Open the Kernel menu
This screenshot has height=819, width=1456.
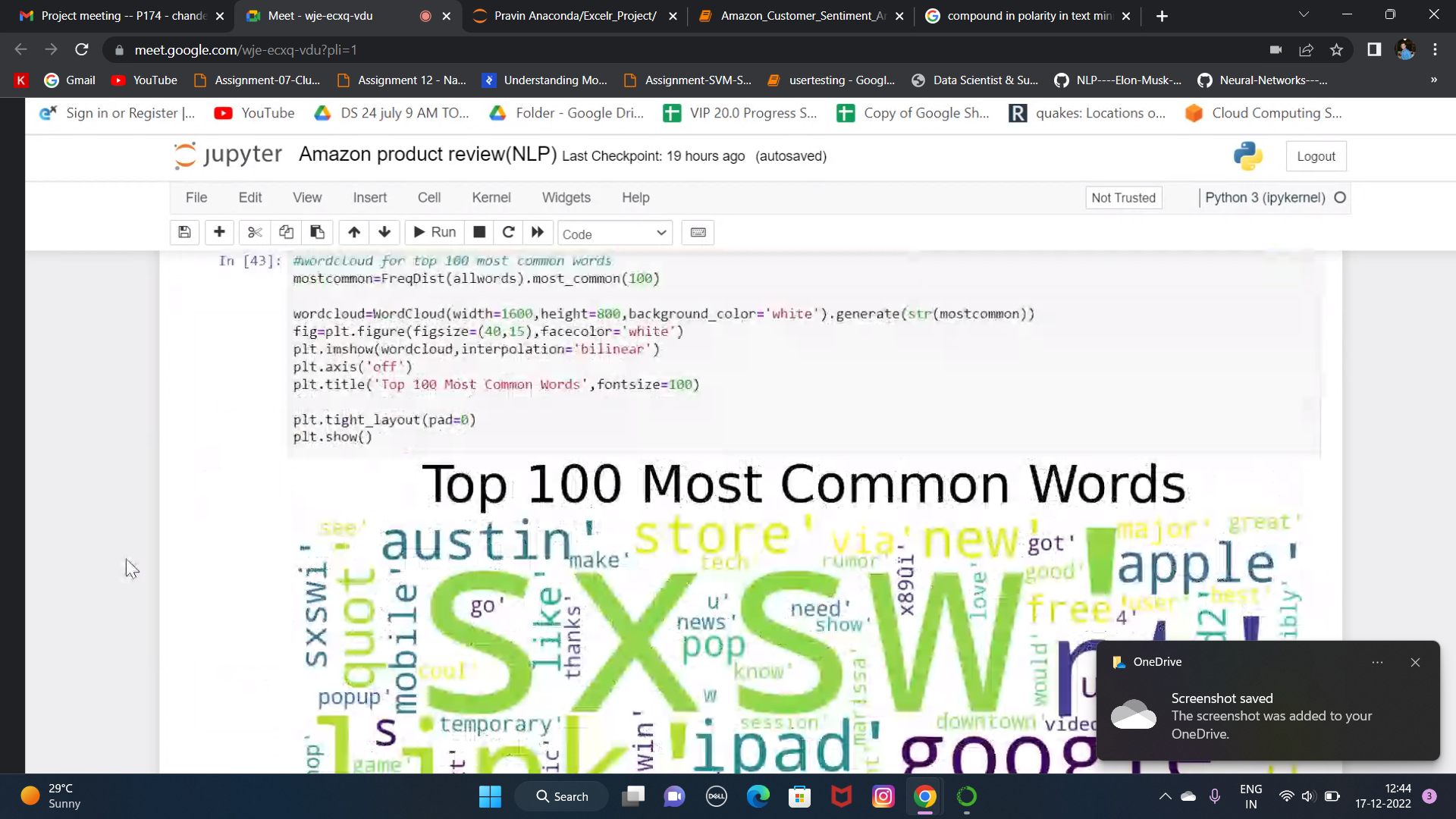pos(491,197)
